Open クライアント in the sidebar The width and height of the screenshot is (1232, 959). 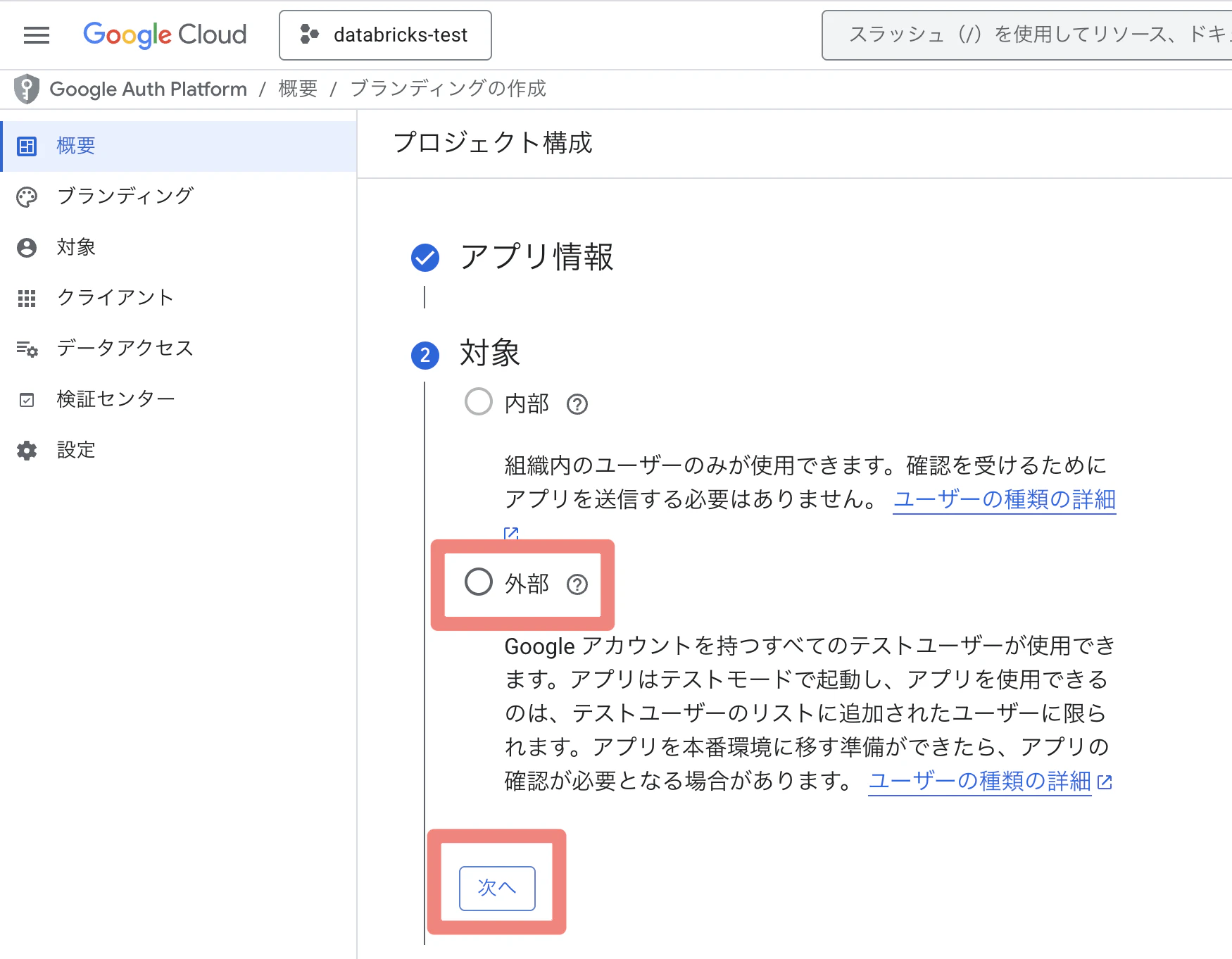tap(179, 298)
